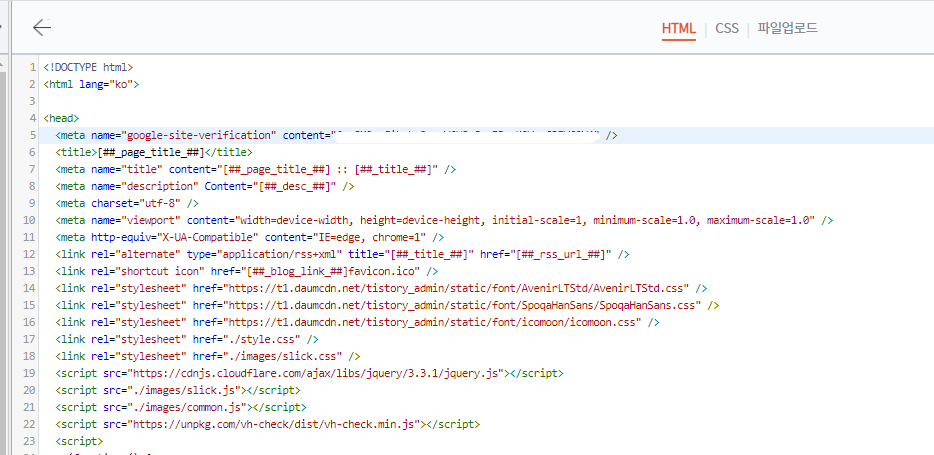Click the meta charset="utf-8" line

coord(127,204)
